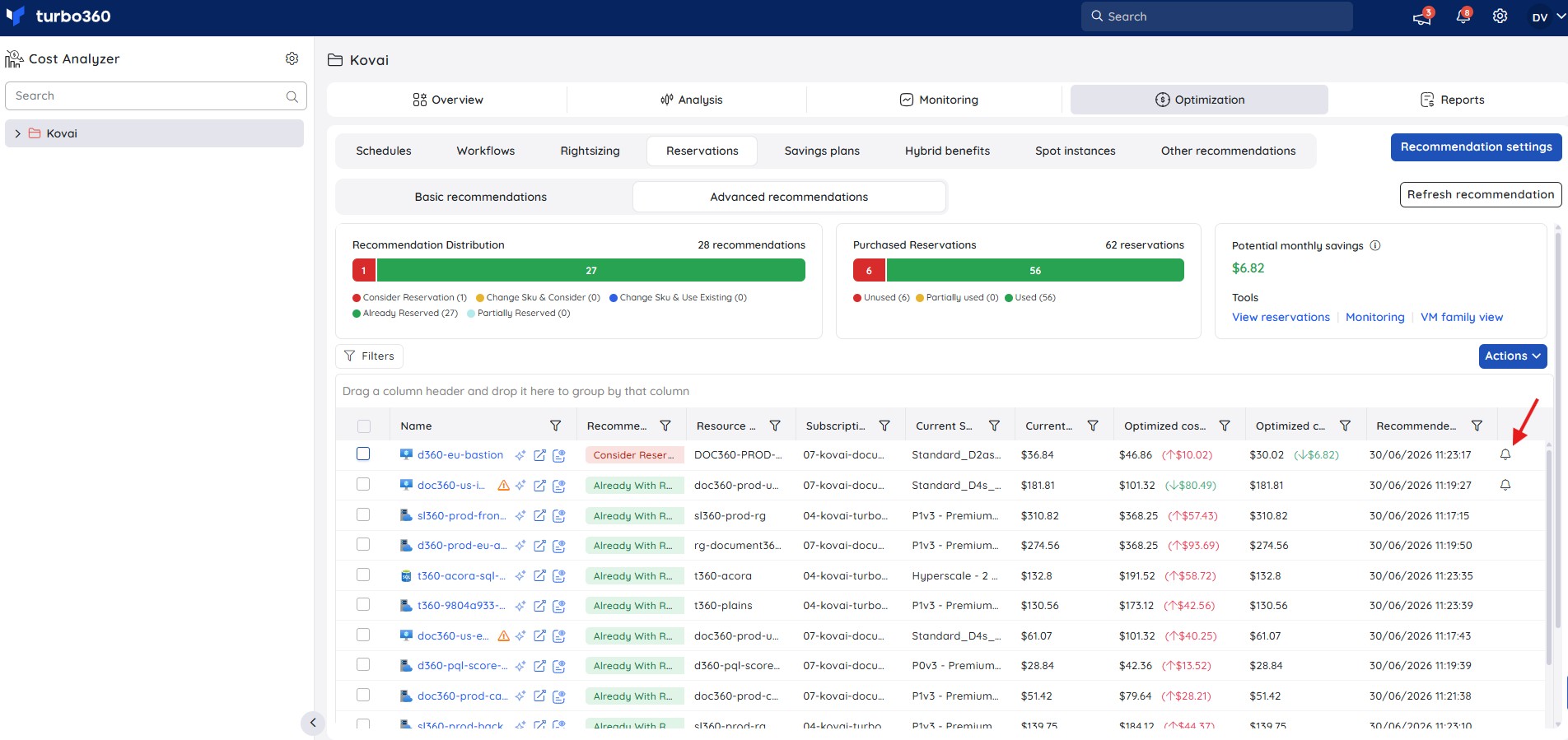
Task: Open the Resource column filter icon
Action: [775, 426]
